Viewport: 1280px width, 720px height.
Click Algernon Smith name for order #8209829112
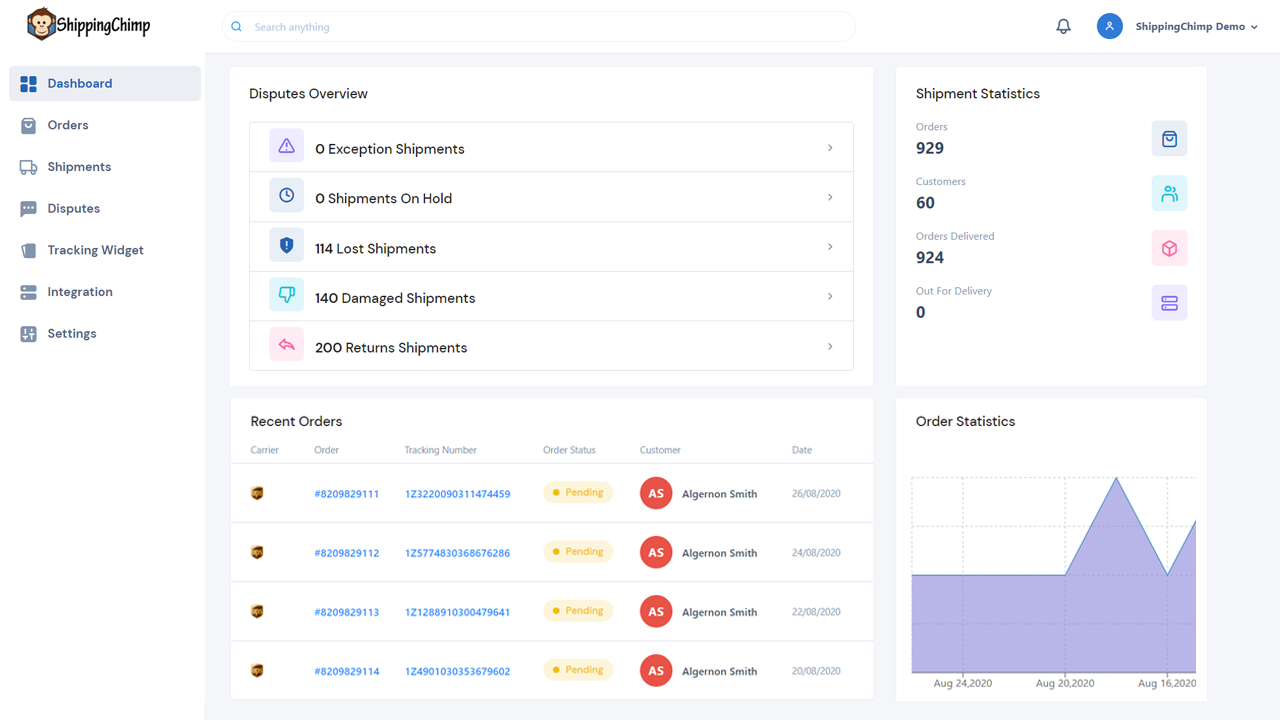coord(719,553)
